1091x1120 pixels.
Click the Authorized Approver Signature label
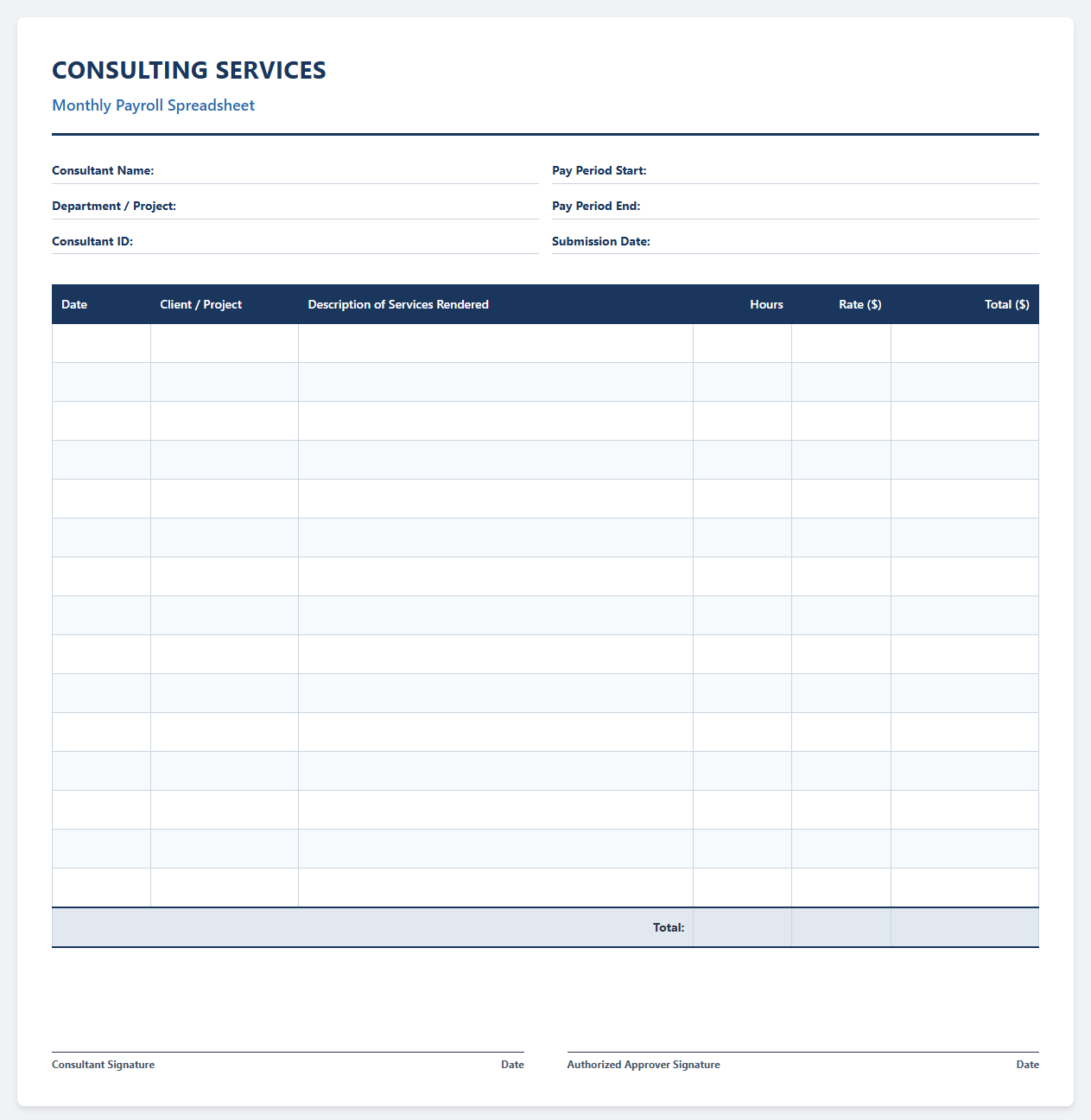pyautogui.click(x=644, y=1065)
